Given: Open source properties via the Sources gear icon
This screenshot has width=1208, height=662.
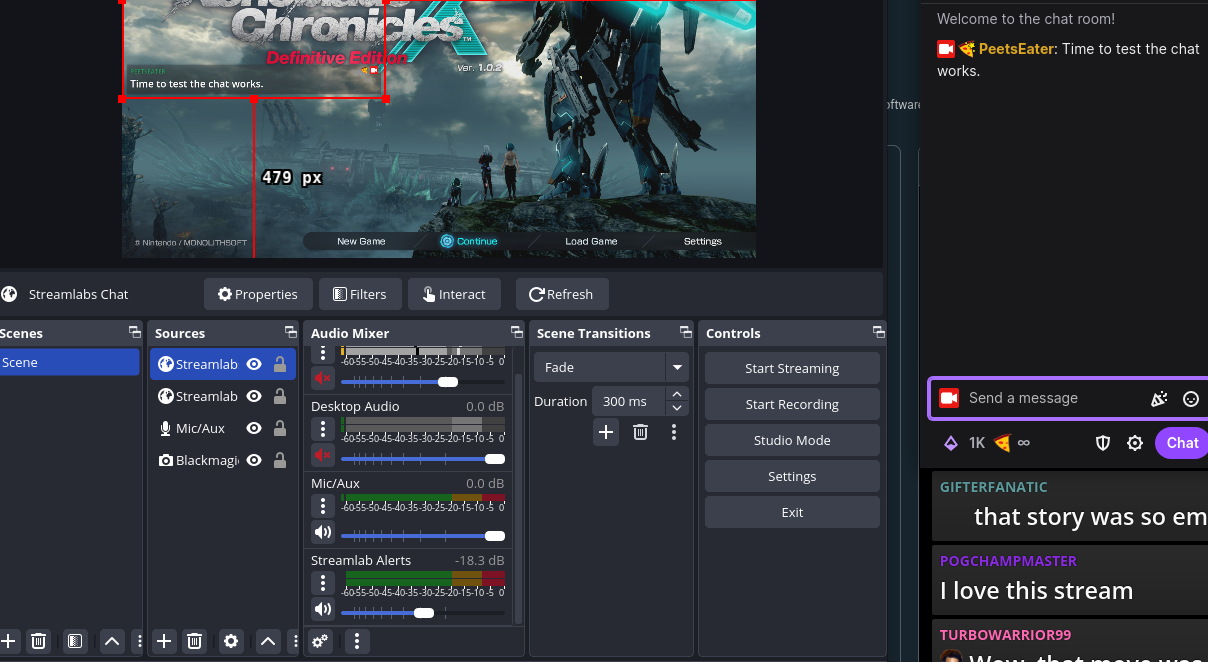Looking at the screenshot, I should click(x=231, y=641).
